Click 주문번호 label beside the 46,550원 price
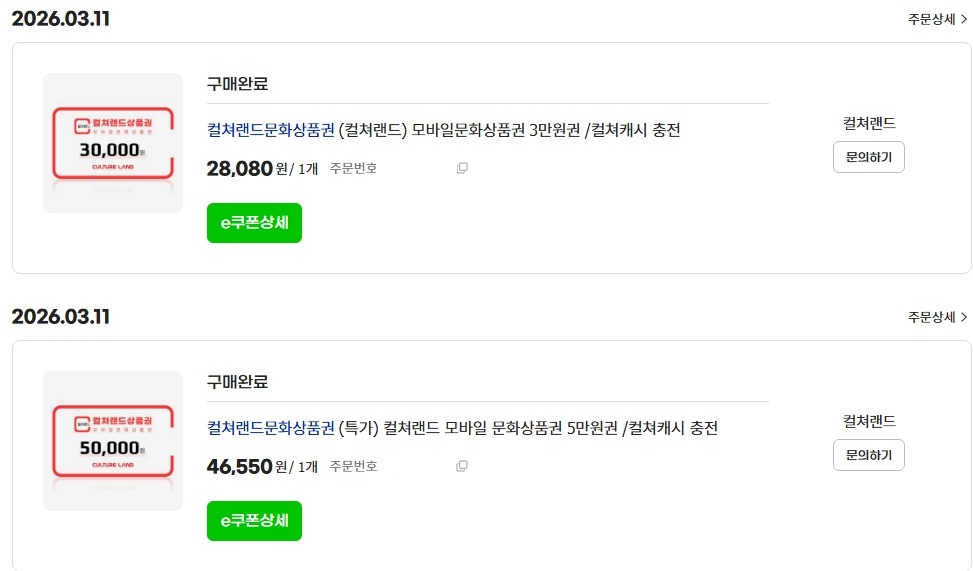973x571 pixels. click(353, 466)
